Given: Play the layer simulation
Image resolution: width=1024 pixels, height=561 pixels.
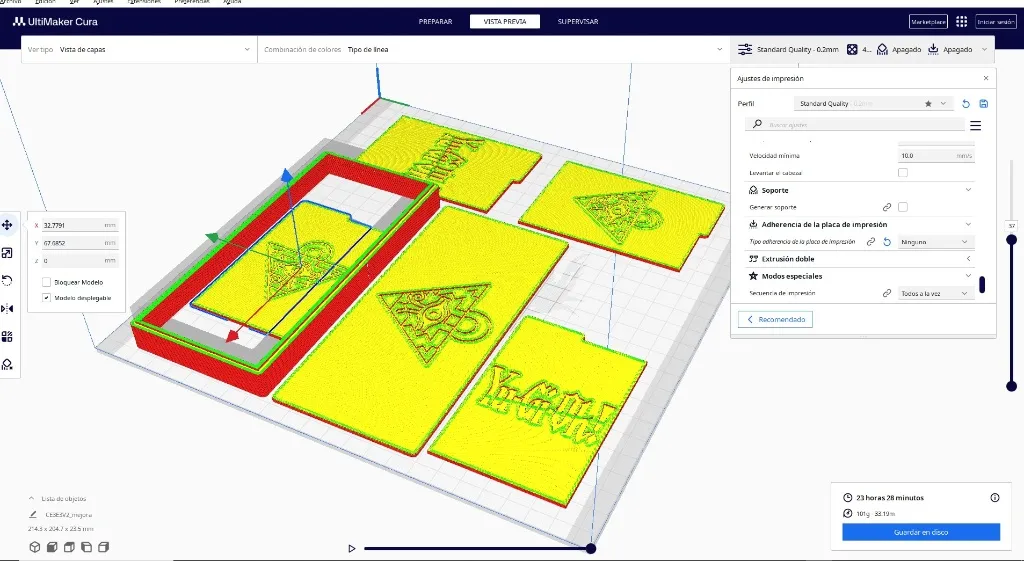Looking at the screenshot, I should coord(352,549).
